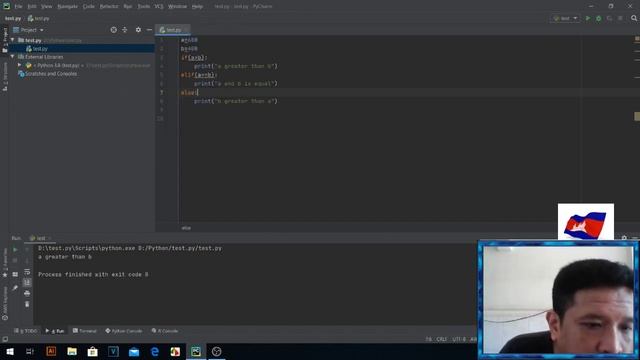Screen dimensions: 640x360
Task: Expand the Python 3.8 interpreter node
Action: click(x=20, y=65)
